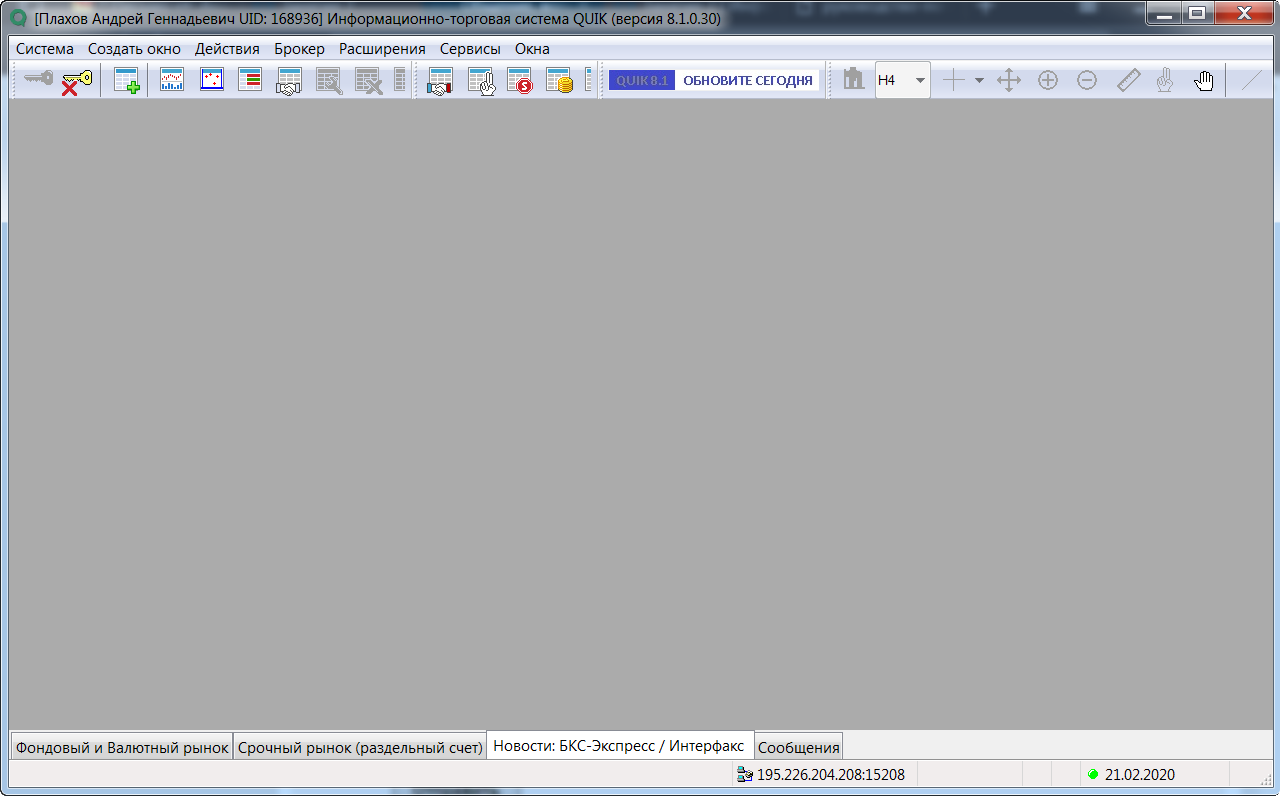Expand the crosshair tool dropdown arrow
1280x796 pixels.
(x=979, y=80)
